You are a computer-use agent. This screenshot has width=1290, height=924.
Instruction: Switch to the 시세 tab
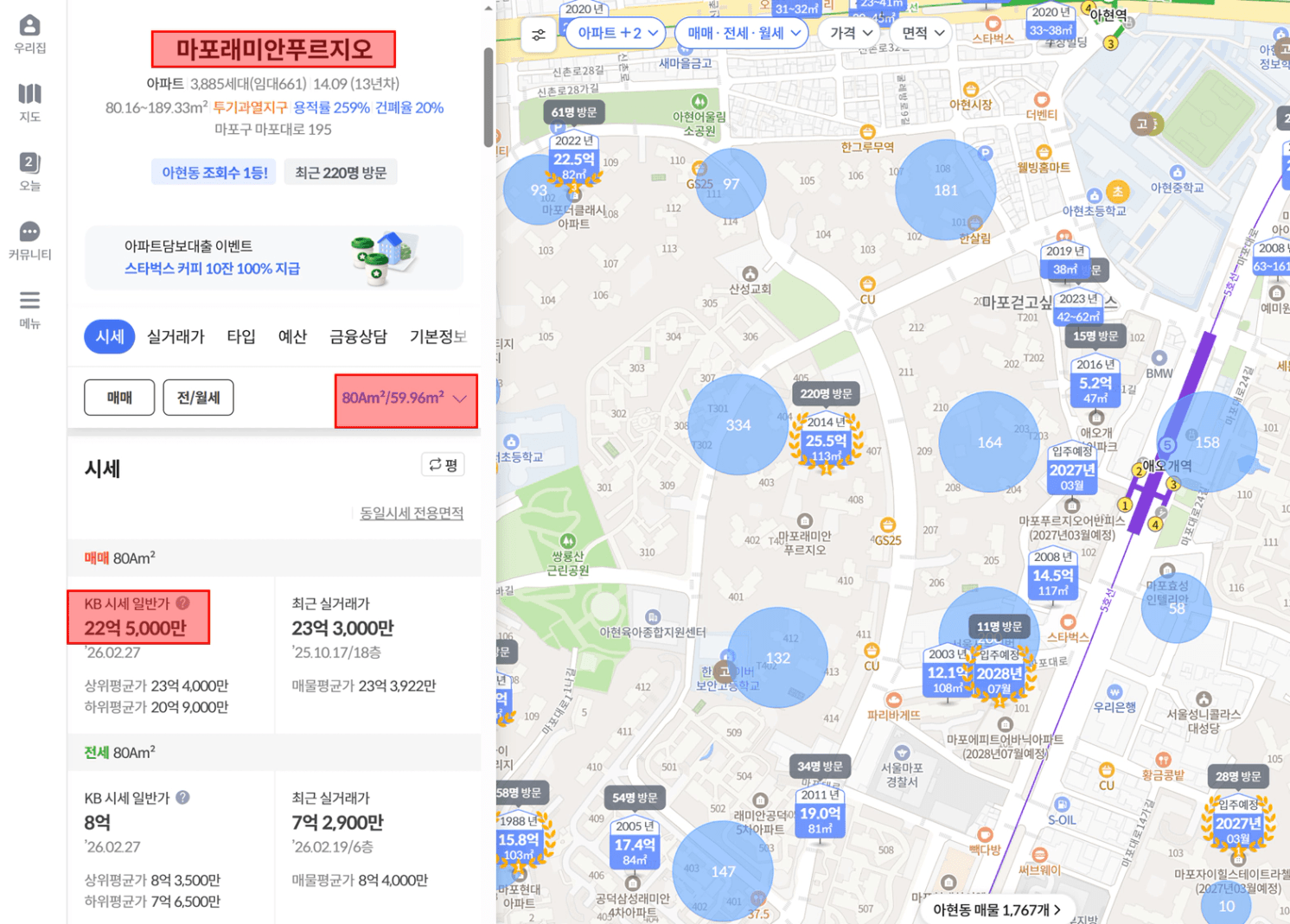tap(110, 337)
